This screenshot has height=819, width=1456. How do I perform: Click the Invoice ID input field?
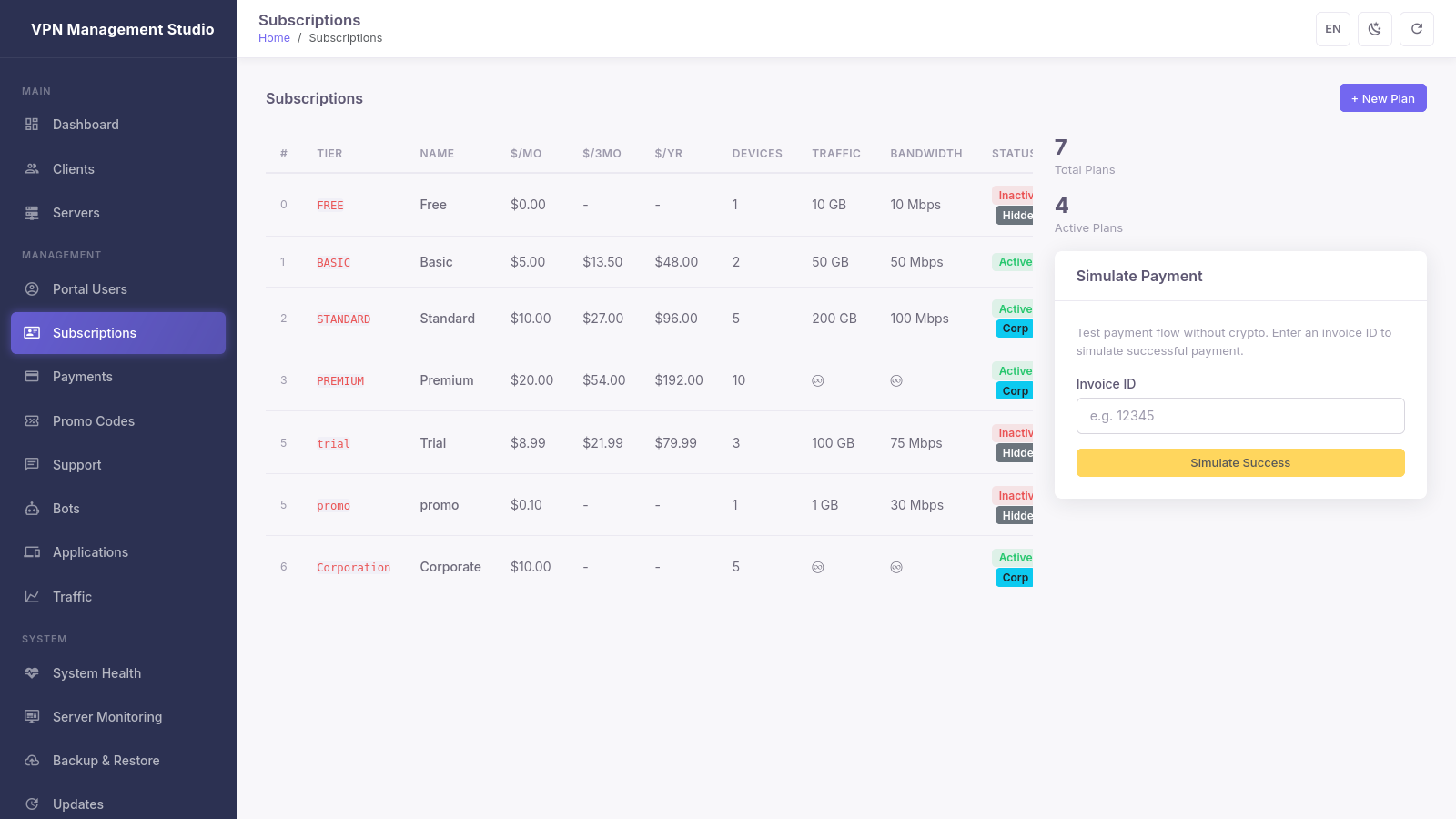point(1239,415)
